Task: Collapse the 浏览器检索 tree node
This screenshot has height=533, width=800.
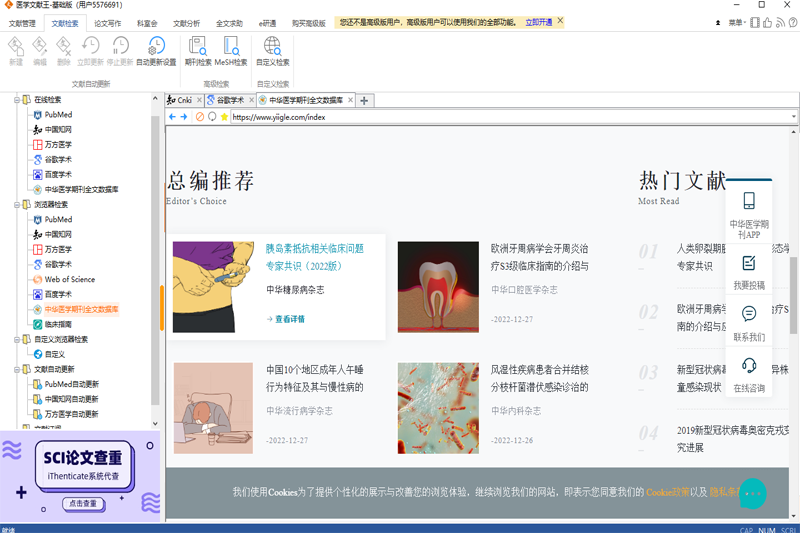Action: tap(17, 204)
